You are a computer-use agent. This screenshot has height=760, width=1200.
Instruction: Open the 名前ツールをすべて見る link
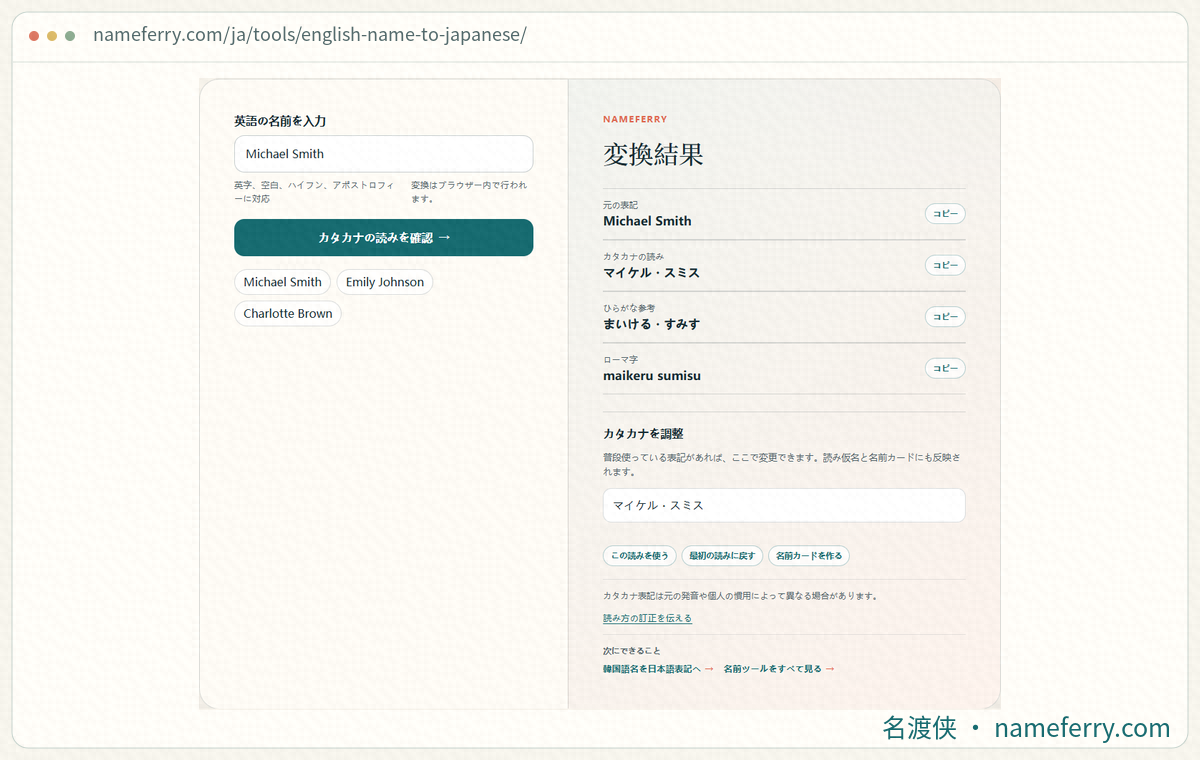coord(779,669)
